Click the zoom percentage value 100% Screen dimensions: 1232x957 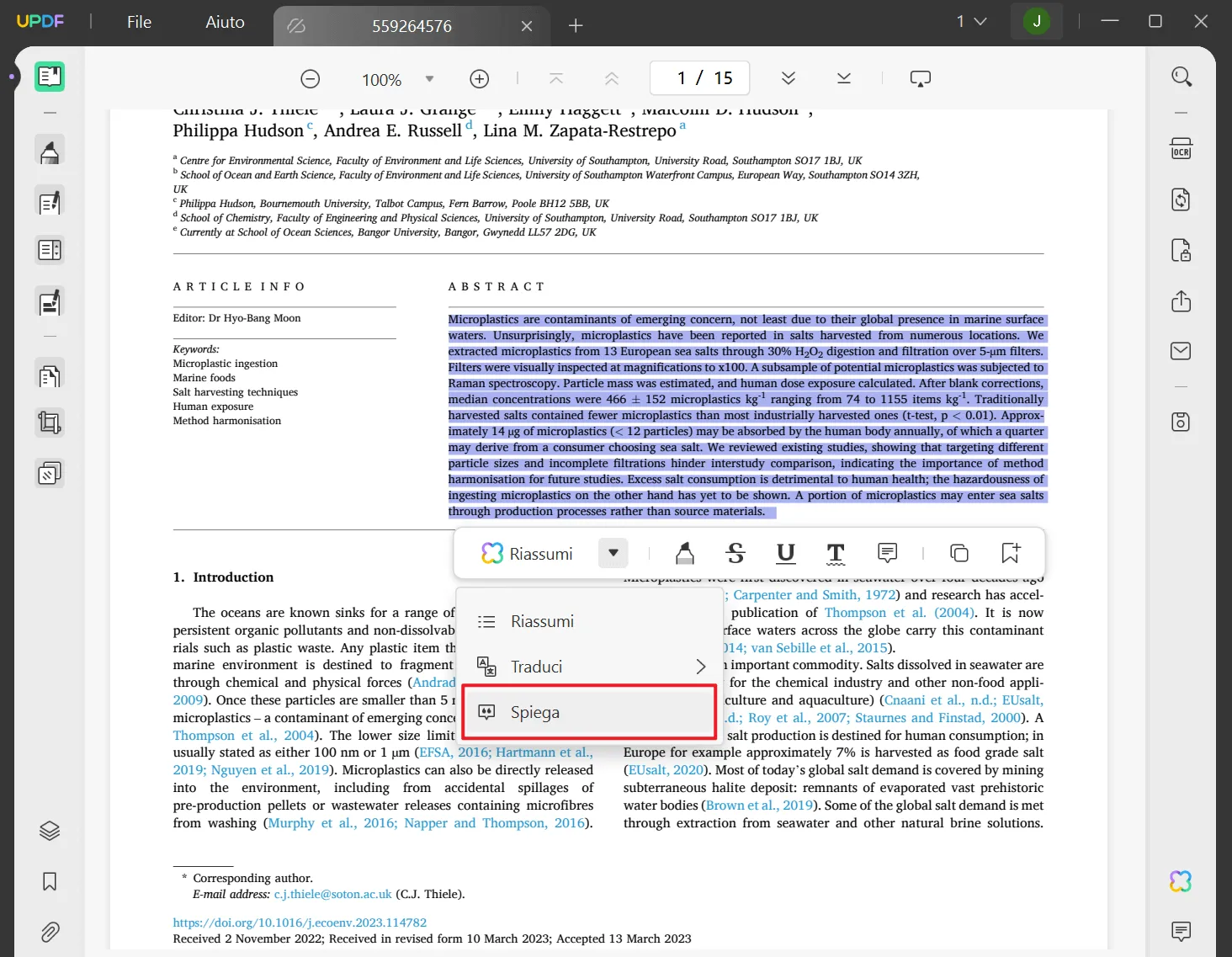pyautogui.click(x=381, y=80)
